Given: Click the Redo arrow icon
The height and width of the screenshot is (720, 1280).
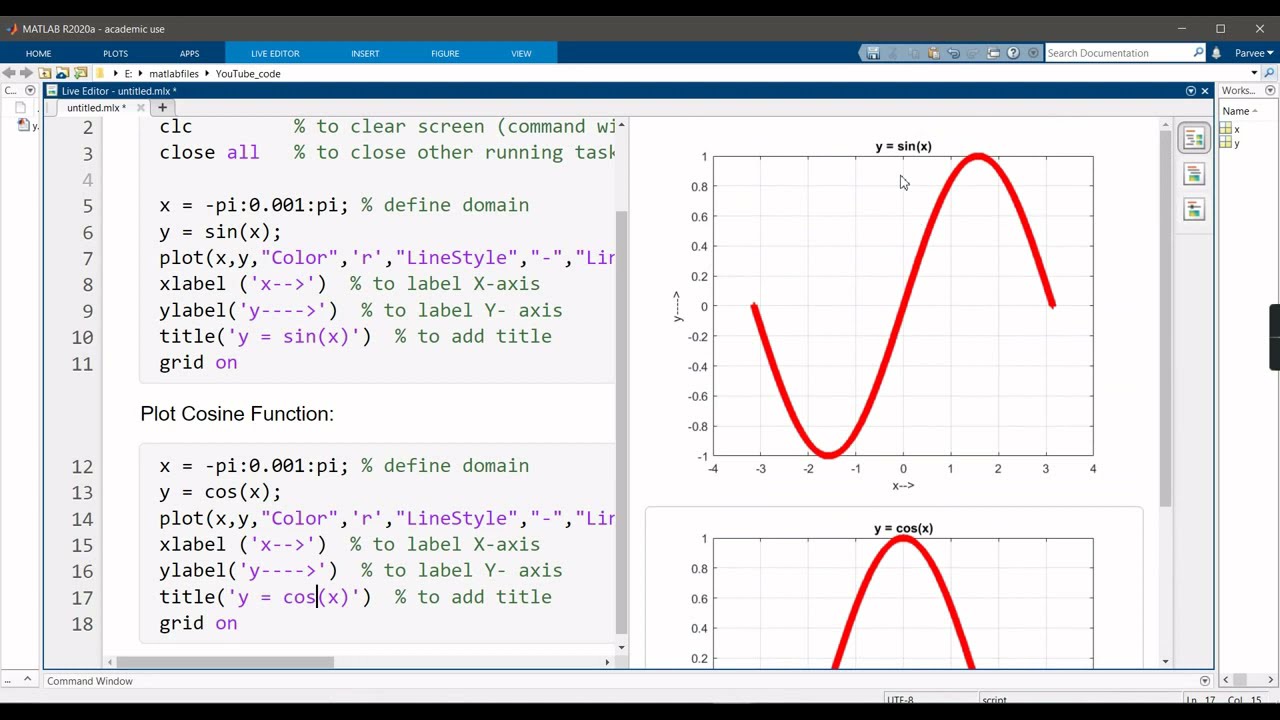Looking at the screenshot, I should click(x=973, y=53).
